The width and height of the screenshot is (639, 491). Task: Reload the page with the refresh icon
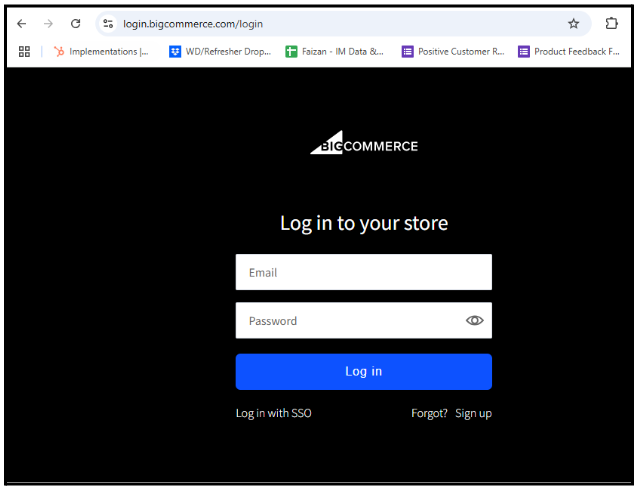coord(75,24)
